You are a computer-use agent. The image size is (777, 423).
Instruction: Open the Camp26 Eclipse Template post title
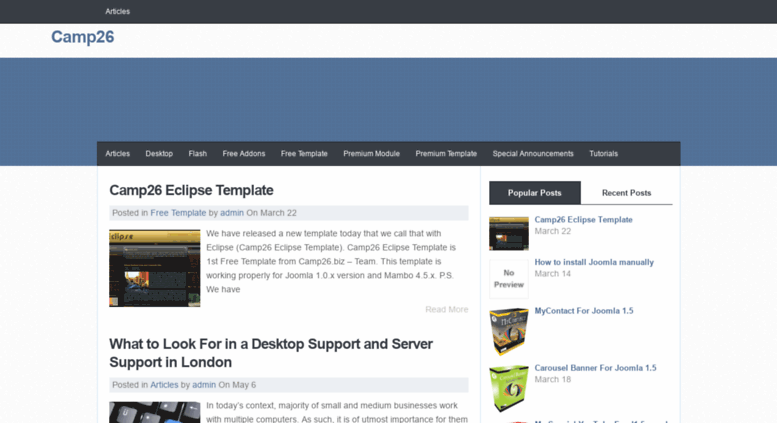(x=191, y=190)
